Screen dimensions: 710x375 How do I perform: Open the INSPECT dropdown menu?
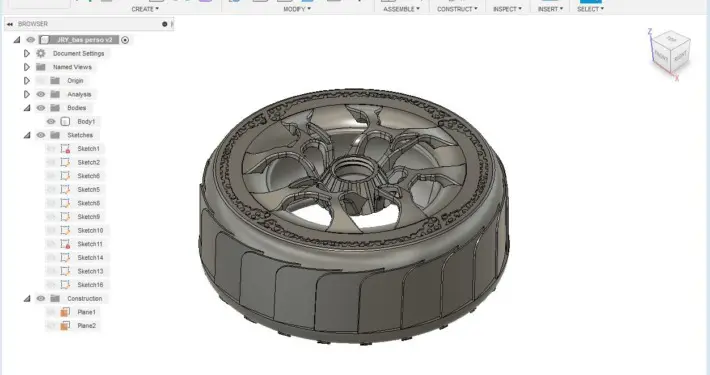click(507, 9)
